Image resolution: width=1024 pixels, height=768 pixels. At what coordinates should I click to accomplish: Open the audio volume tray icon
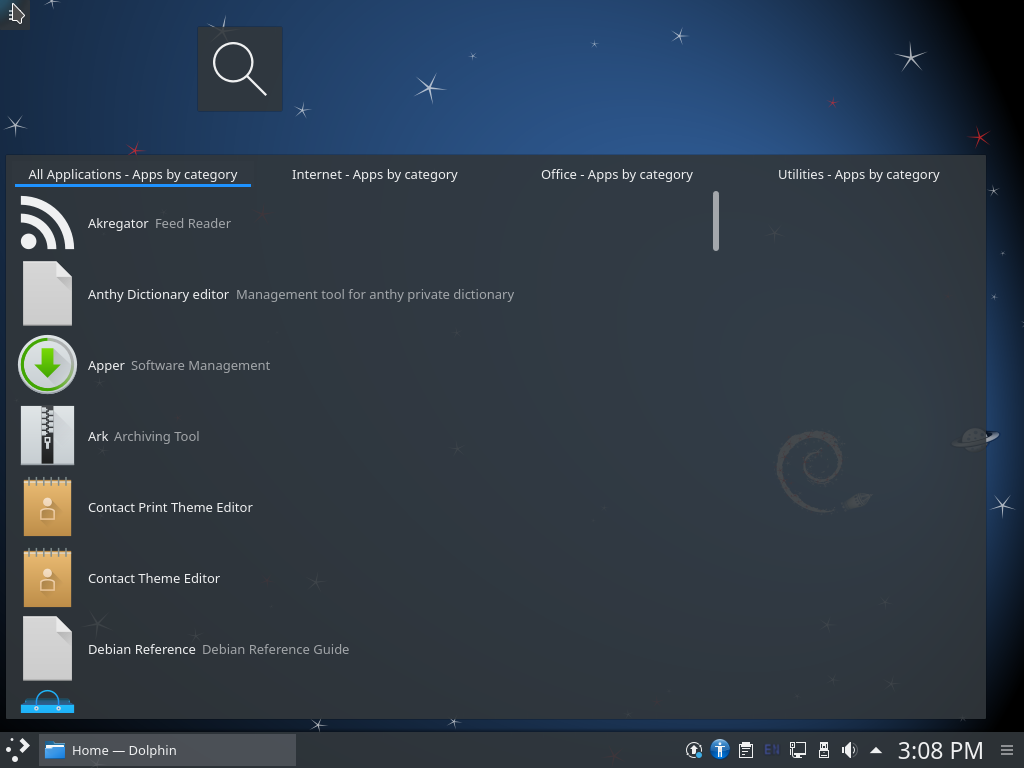(x=850, y=750)
